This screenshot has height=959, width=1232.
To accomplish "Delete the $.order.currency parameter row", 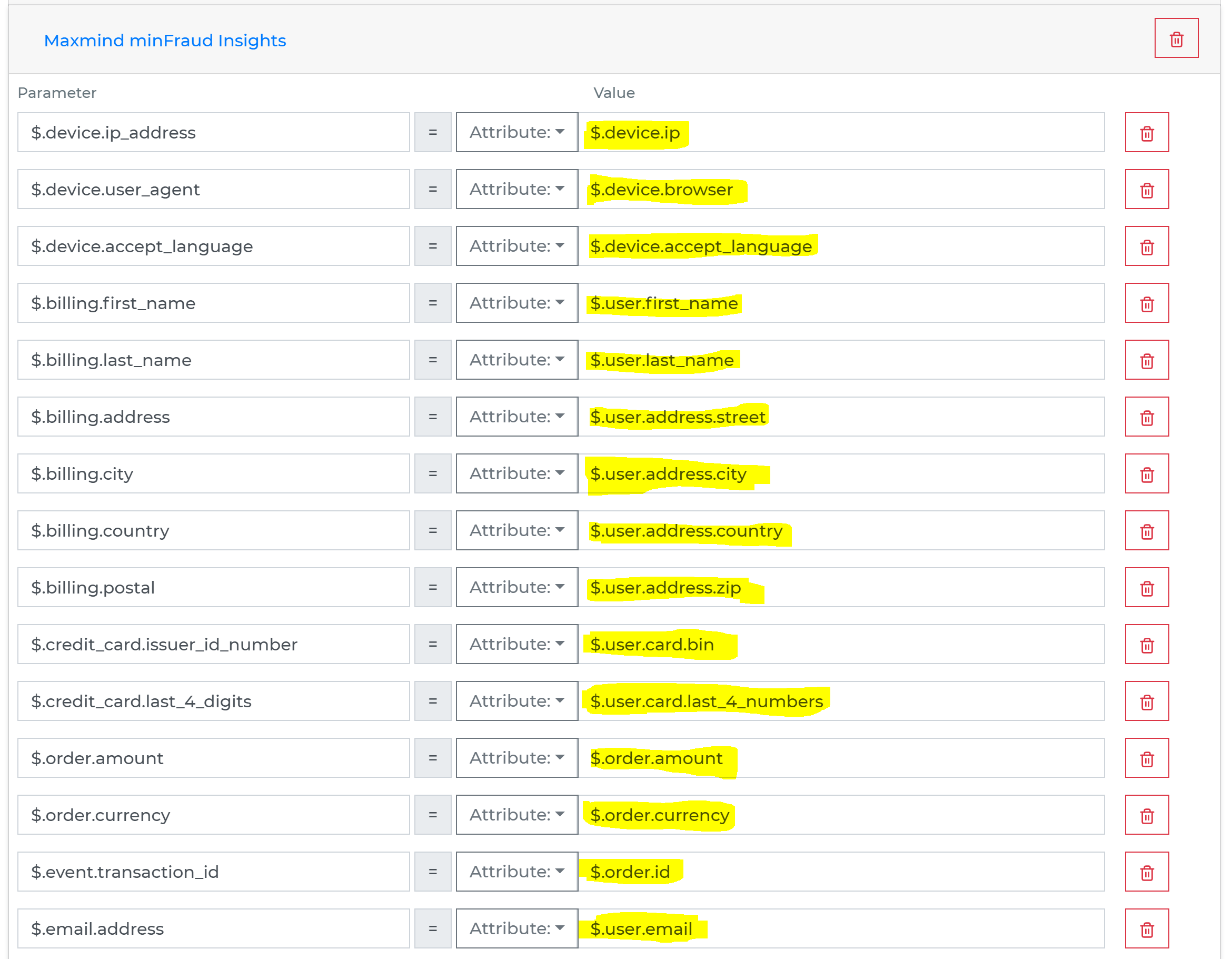I will 1147,815.
